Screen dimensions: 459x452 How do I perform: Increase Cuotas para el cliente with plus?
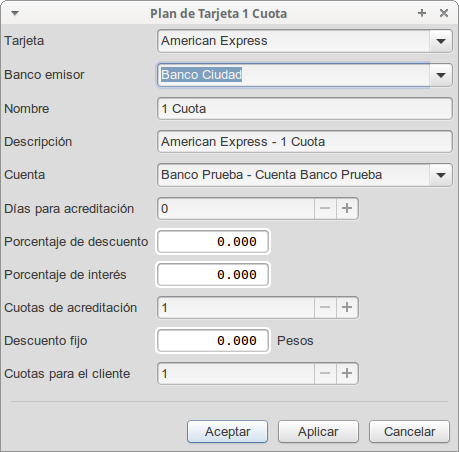pos(347,374)
